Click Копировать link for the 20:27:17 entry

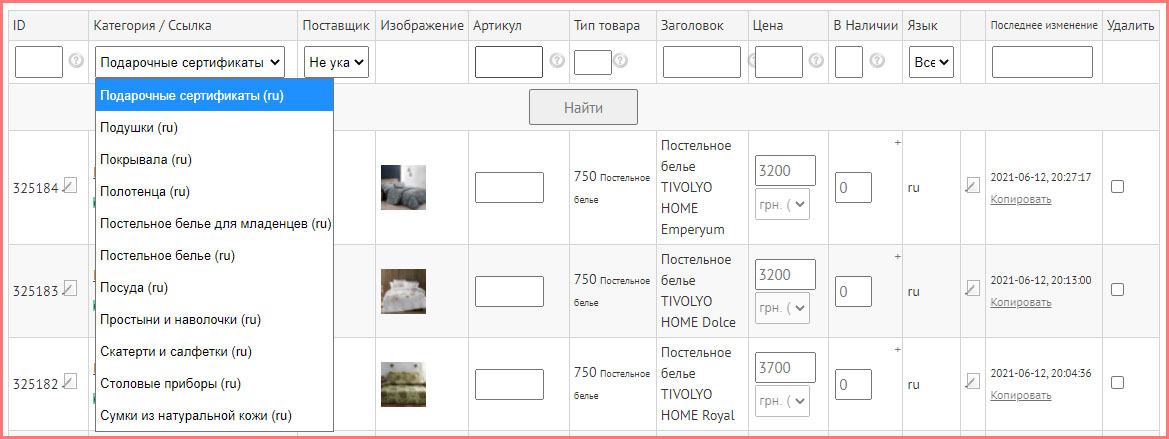click(1021, 199)
